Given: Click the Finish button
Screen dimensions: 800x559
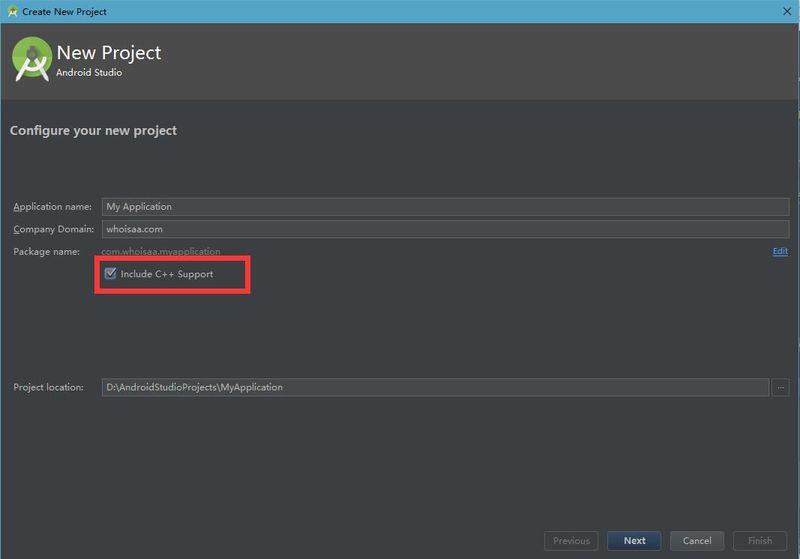Looking at the screenshot, I should tap(760, 541).
